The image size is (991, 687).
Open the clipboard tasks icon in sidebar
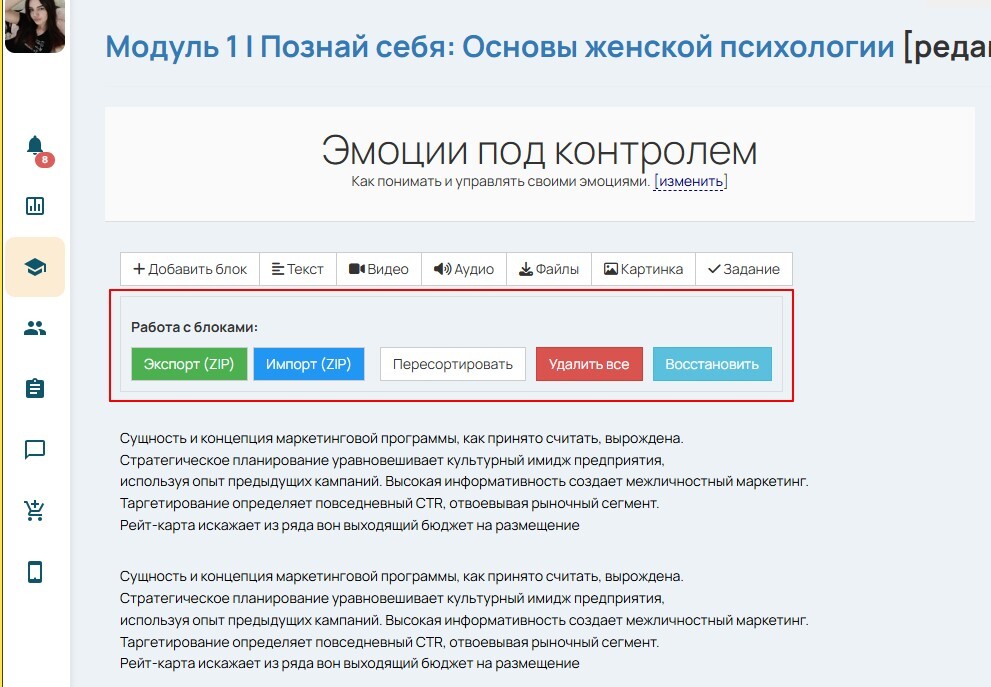tap(36, 389)
